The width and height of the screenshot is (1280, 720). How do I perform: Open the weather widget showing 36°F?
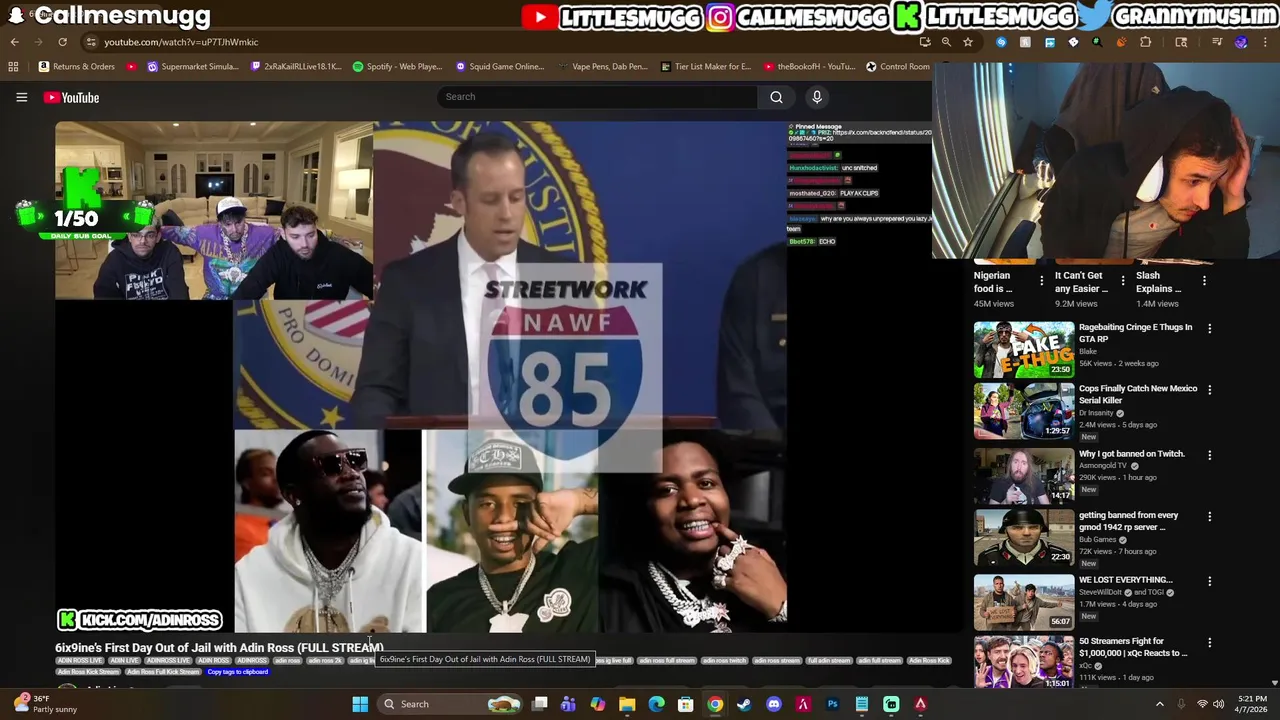pyautogui.click(x=45, y=704)
